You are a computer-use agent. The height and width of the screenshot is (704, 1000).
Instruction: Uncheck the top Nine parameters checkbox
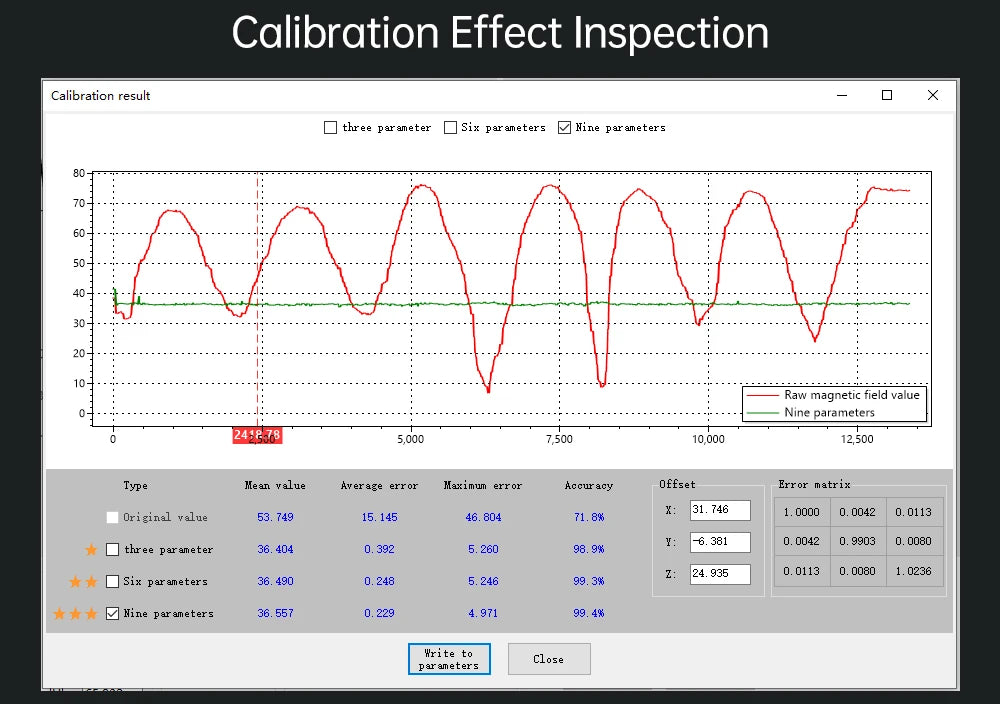[564, 128]
